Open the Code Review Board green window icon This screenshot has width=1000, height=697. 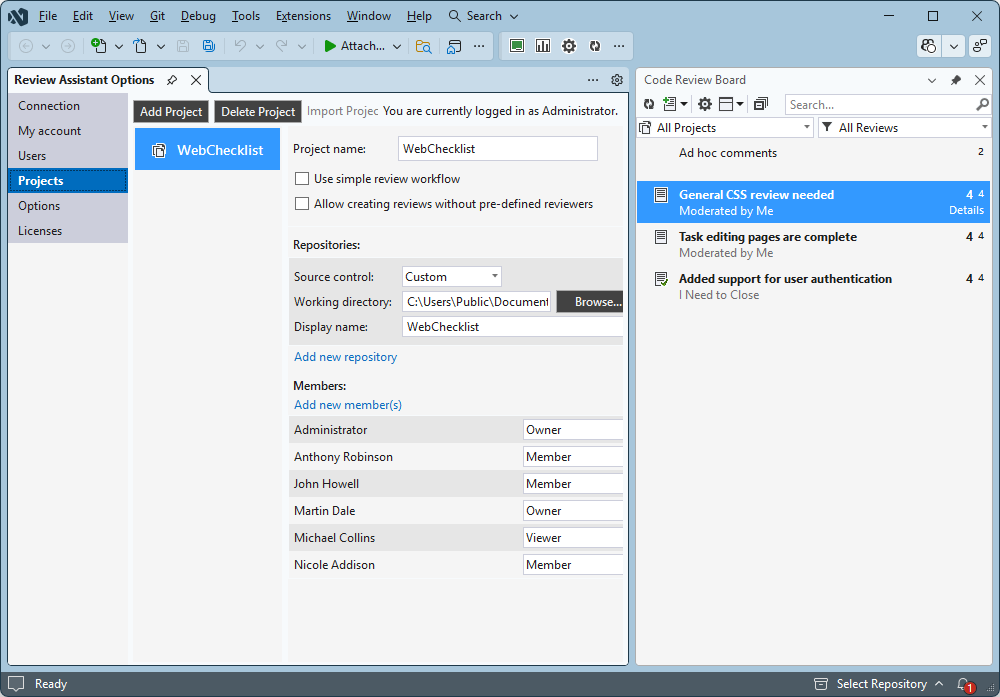pos(517,46)
